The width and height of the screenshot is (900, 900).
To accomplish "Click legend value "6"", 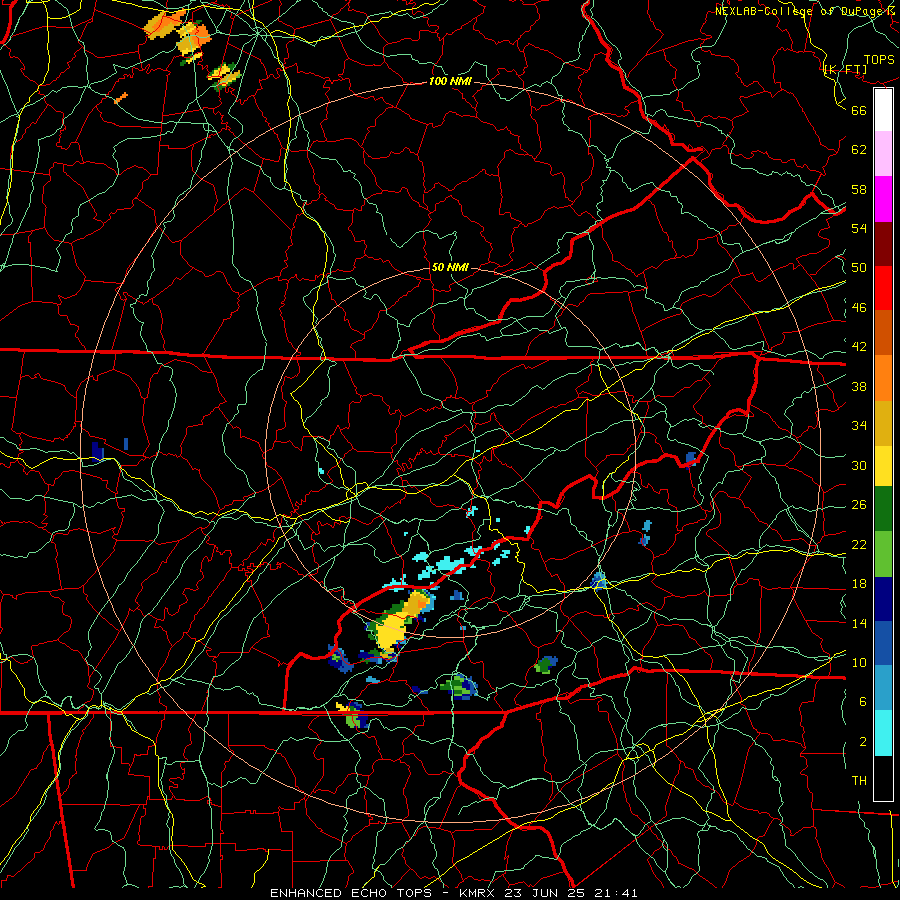I will 862,702.
